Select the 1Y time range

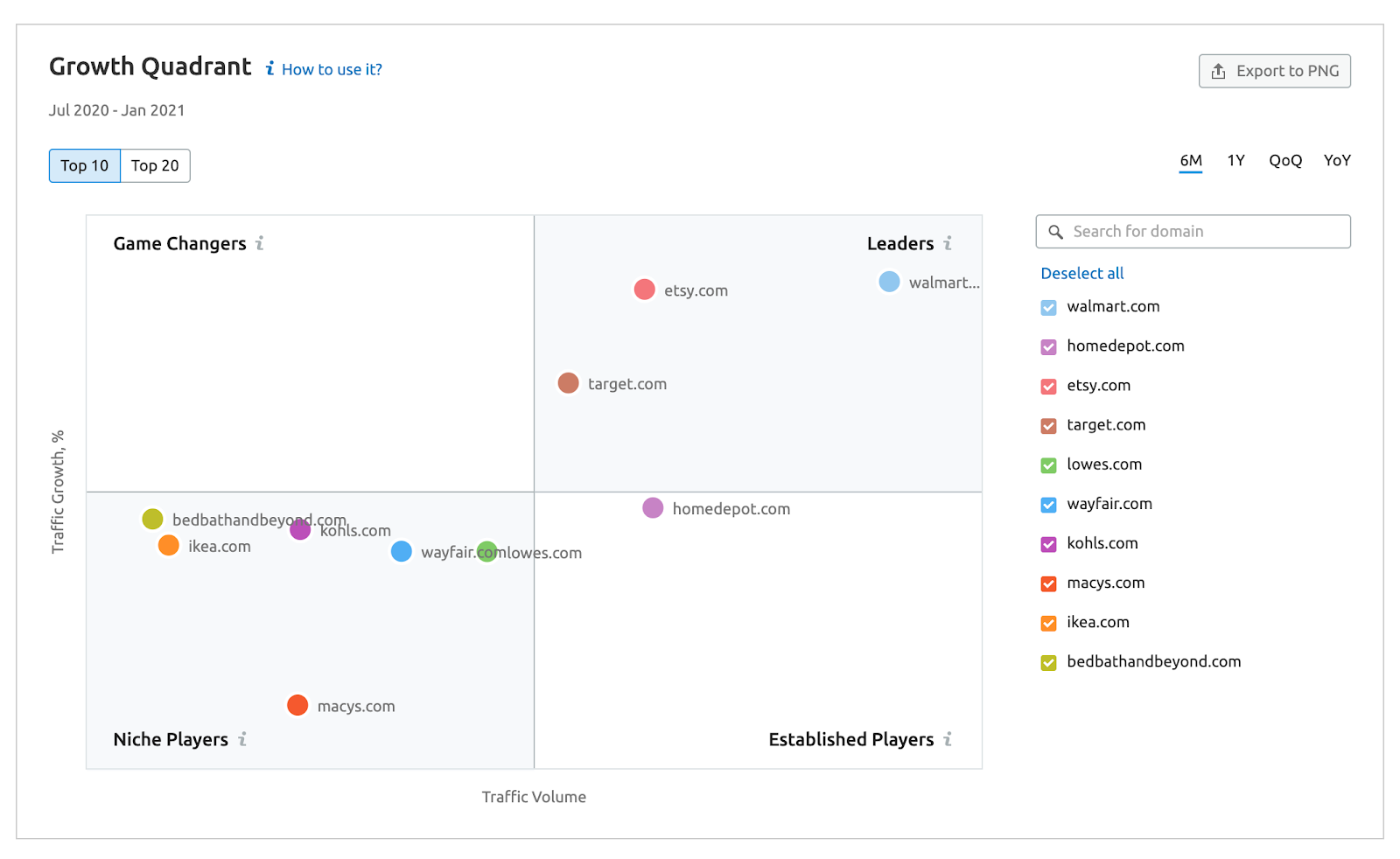coord(1235,161)
